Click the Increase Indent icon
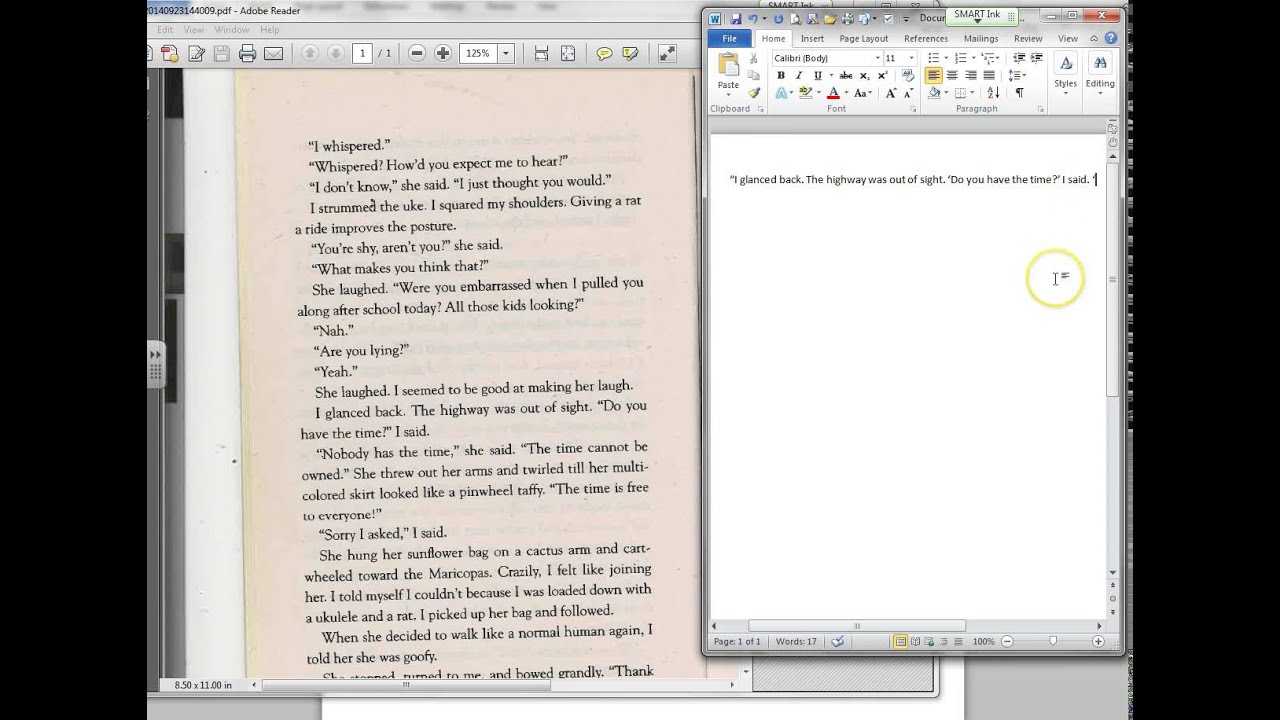The image size is (1280, 720). [1035, 58]
